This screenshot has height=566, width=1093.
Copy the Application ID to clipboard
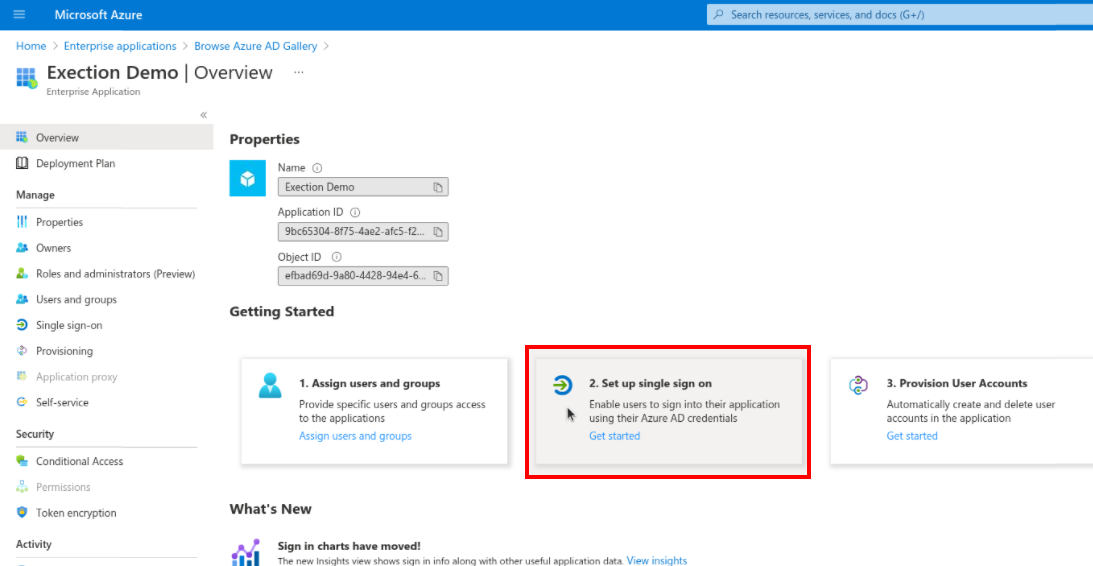coord(438,231)
